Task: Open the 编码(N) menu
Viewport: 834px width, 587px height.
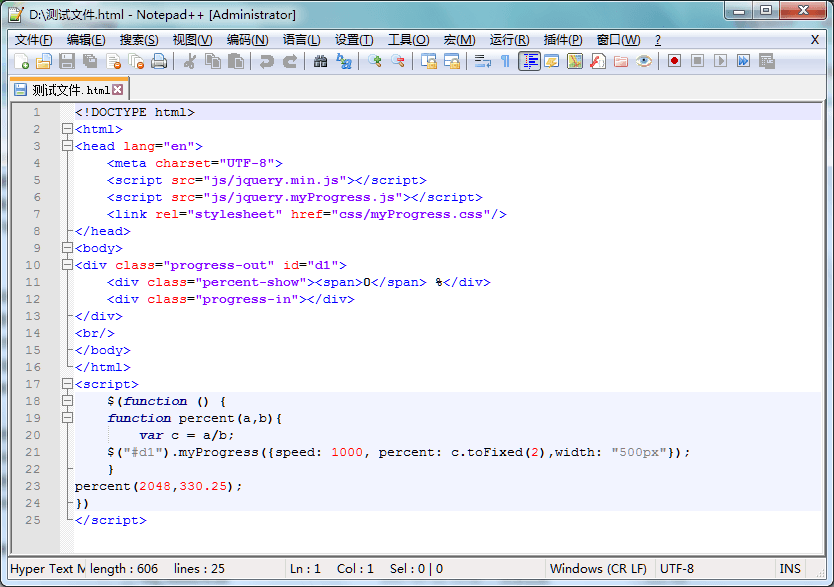Action: (x=247, y=40)
